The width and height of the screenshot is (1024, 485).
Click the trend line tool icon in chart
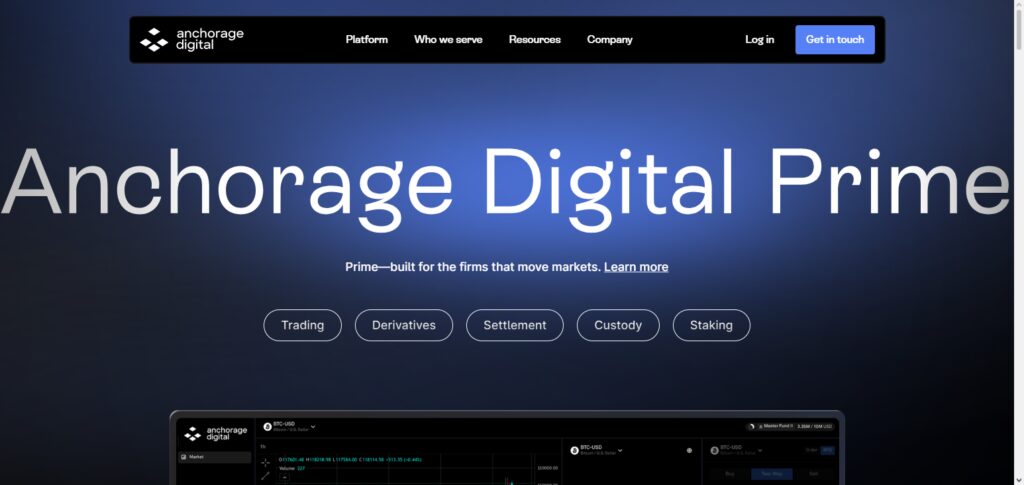point(265,477)
